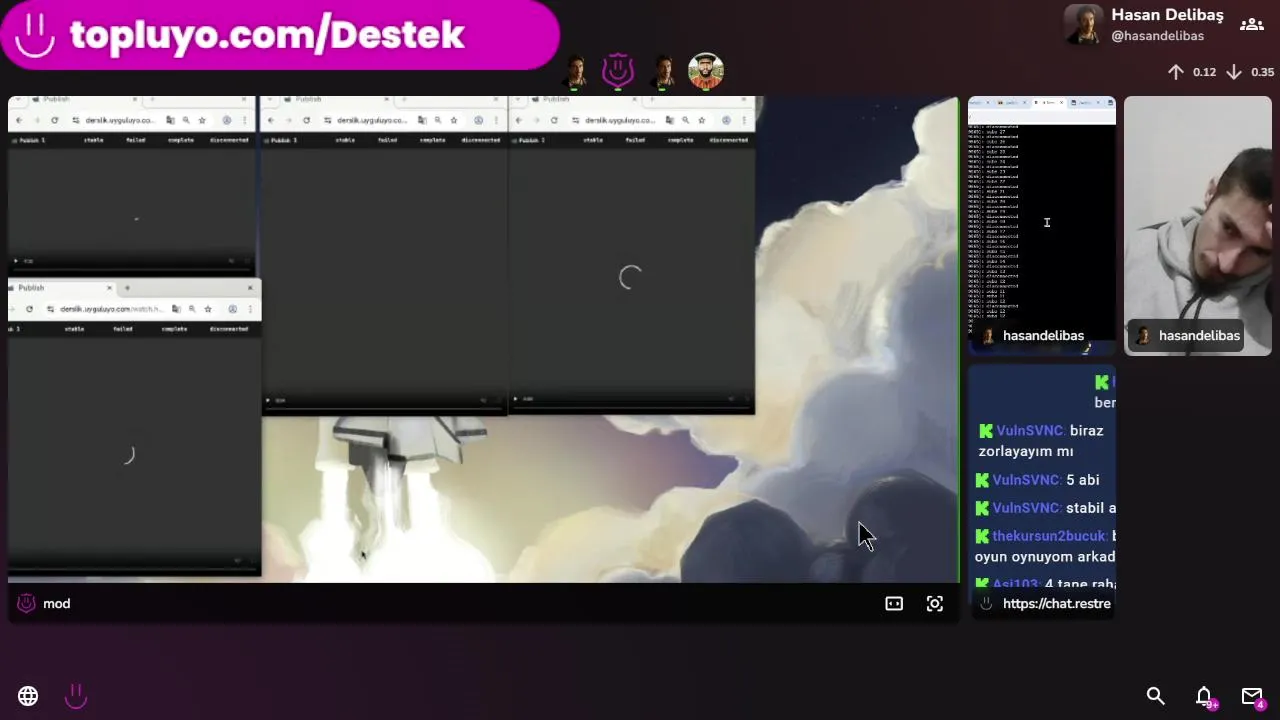The image size is (1280, 720).
Task: Reload the right Publish browser window
Action: click(x=554, y=120)
